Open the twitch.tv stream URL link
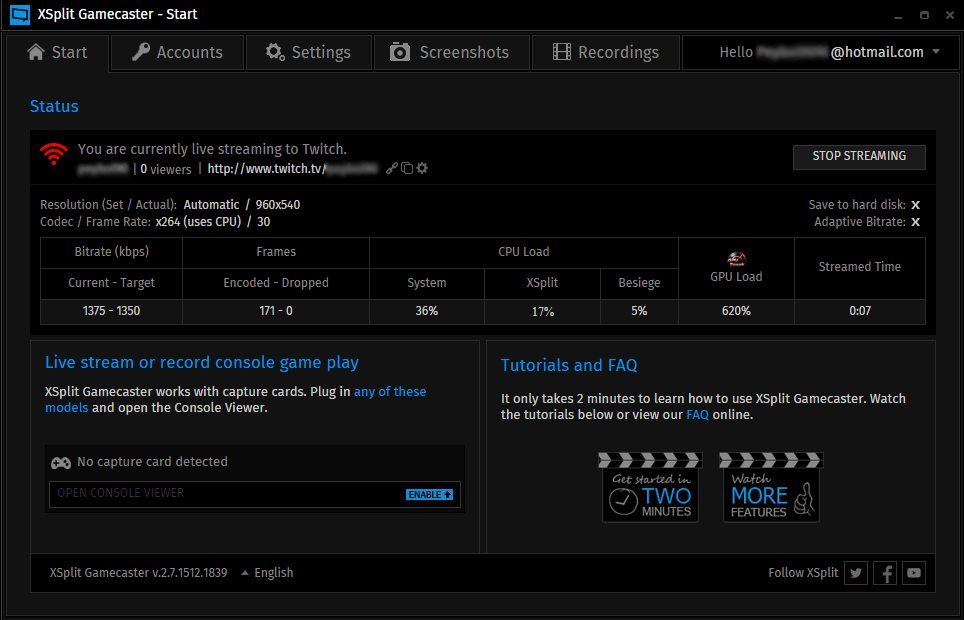 click(x=292, y=169)
